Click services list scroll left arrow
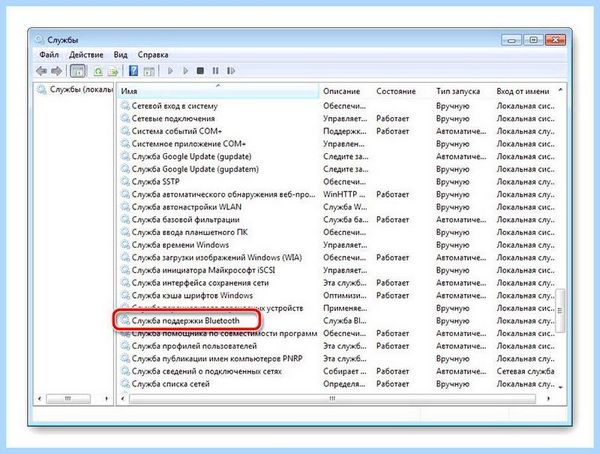Image resolution: width=600 pixels, height=454 pixels. click(122, 399)
